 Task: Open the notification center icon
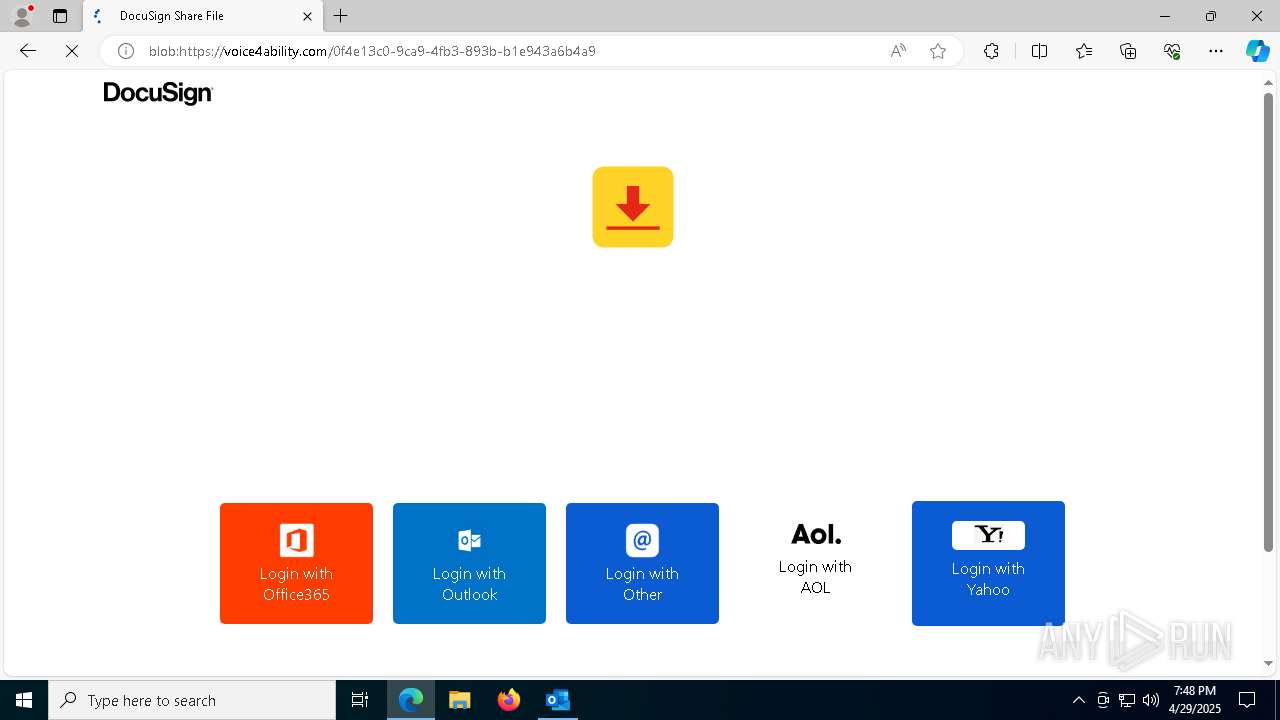[x=1247, y=700]
